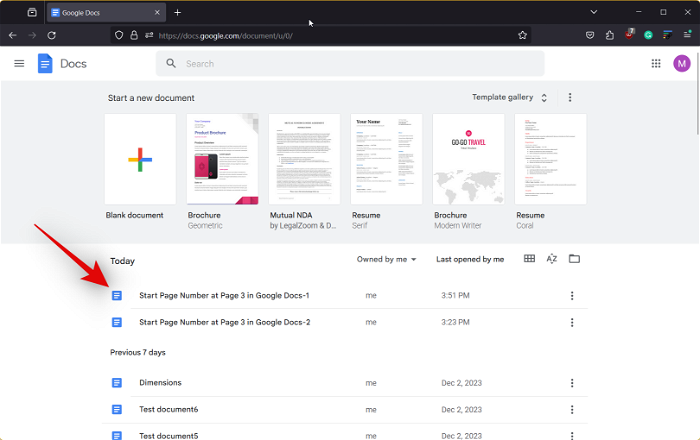The height and width of the screenshot is (440, 700).
Task: List all tabs dropdown arrow
Action: point(593,12)
